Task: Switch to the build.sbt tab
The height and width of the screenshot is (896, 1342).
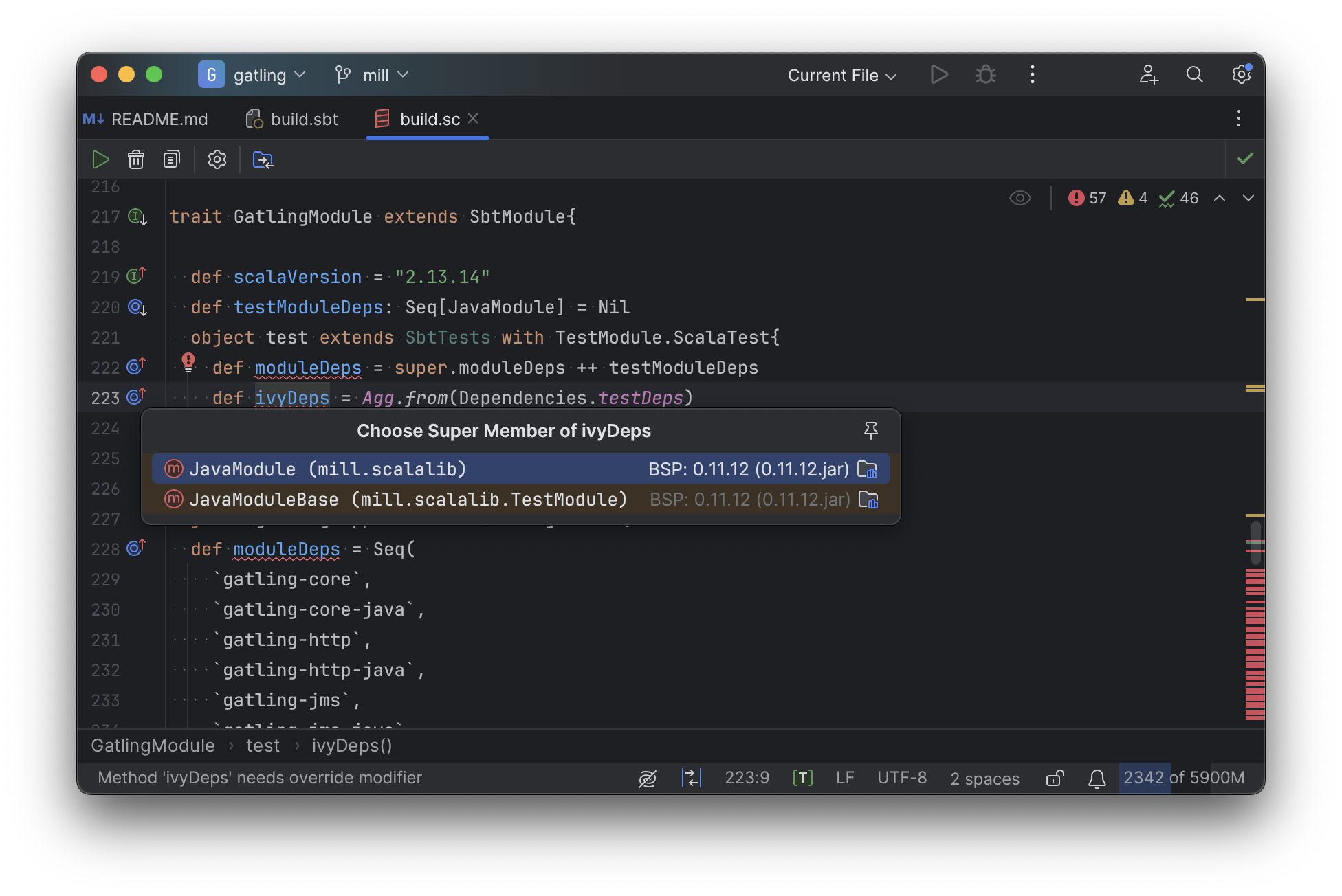Action: 303,119
